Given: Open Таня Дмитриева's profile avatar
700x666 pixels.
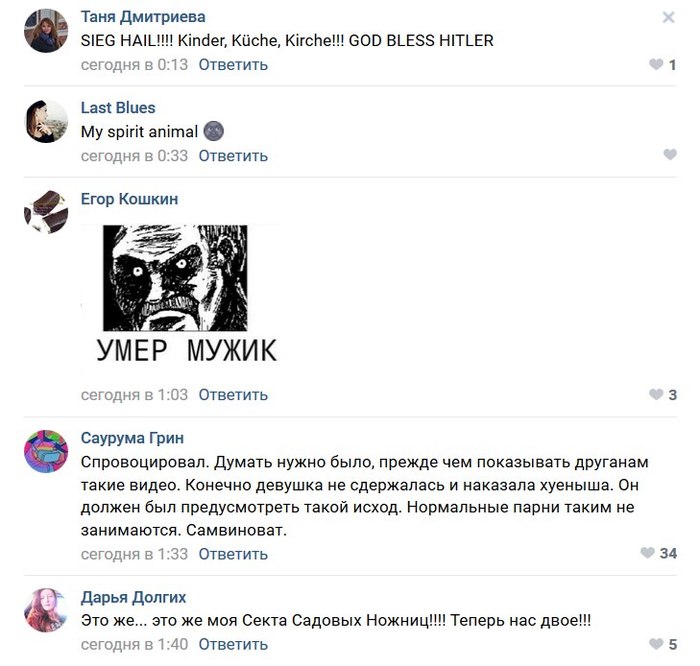Looking at the screenshot, I should [46, 31].
